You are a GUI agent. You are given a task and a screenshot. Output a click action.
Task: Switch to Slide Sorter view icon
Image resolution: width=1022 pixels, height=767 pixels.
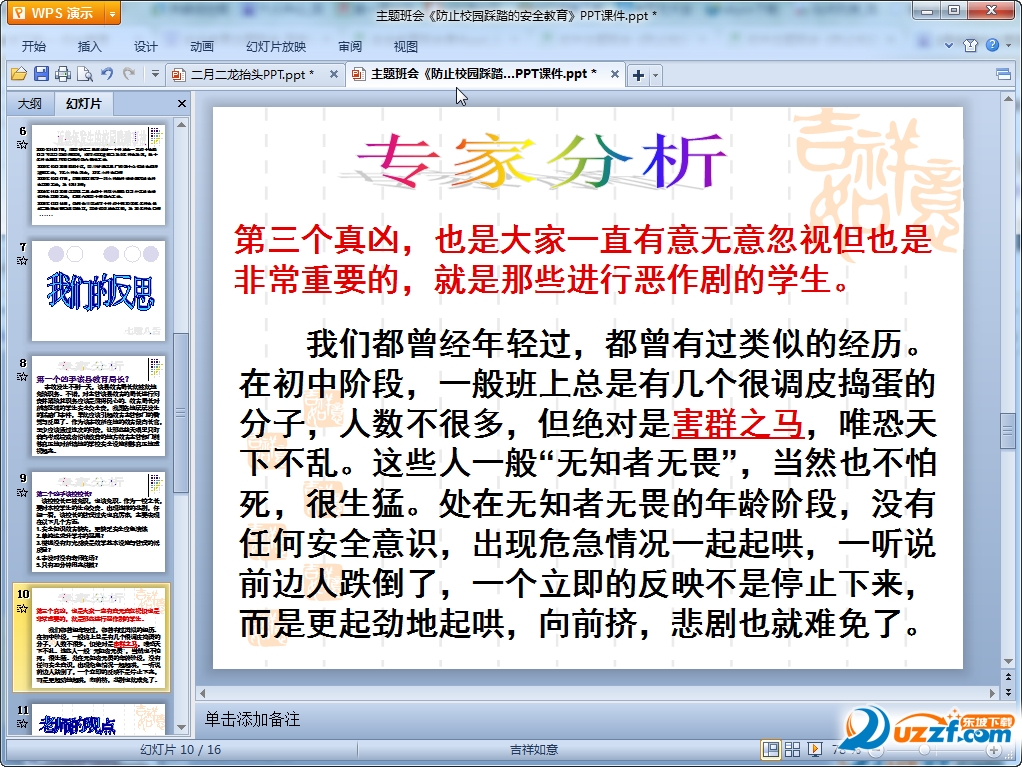[x=793, y=749]
